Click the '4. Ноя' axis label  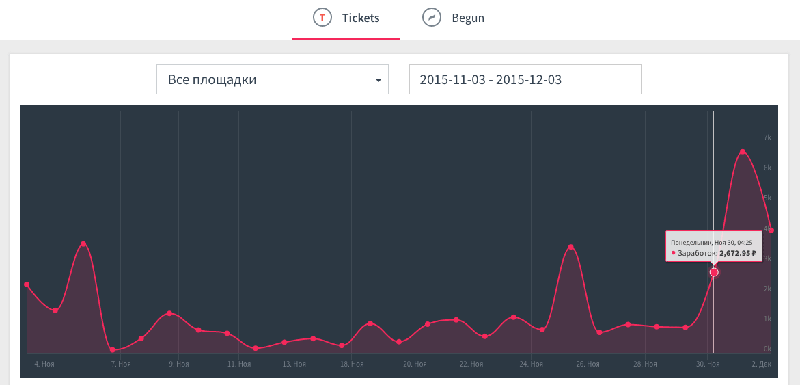point(44,364)
